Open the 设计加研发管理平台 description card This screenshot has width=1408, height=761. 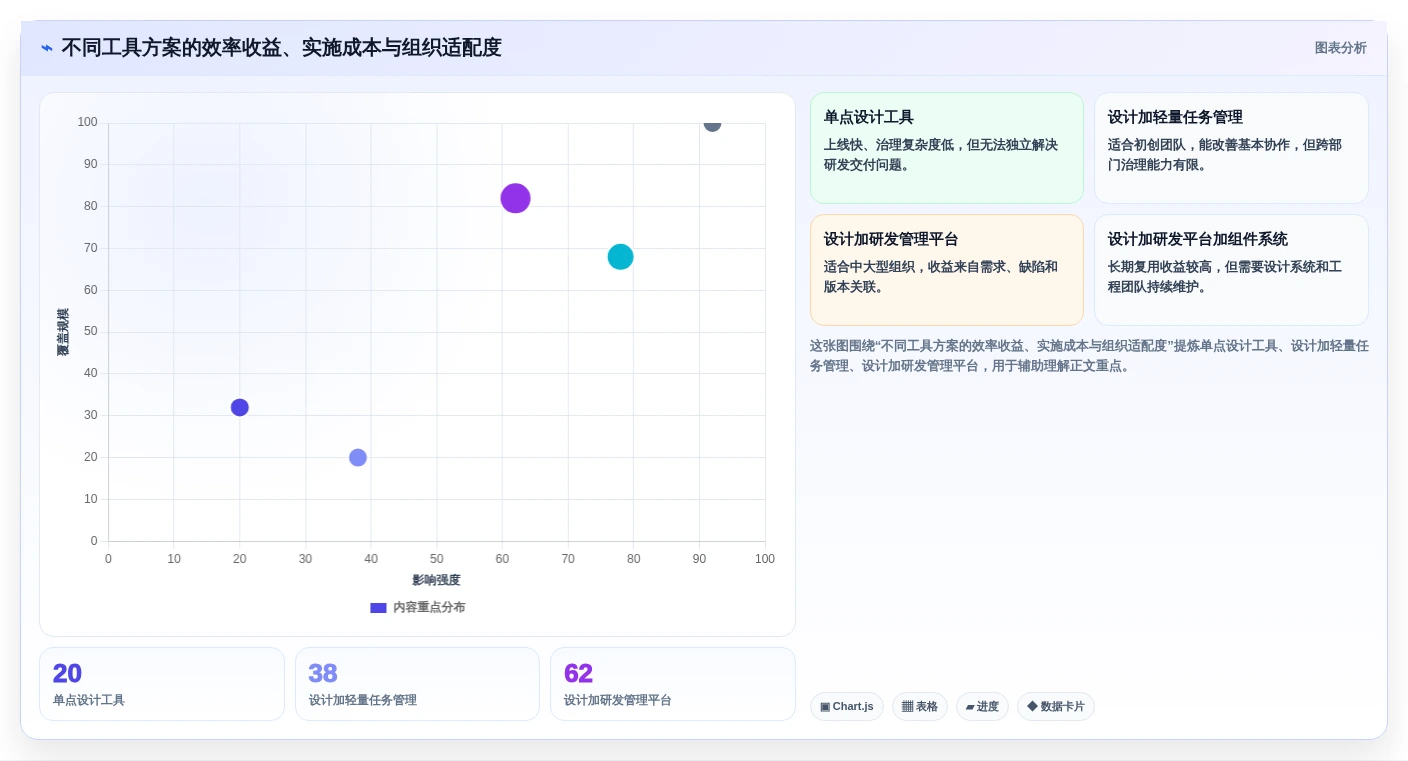tap(947, 270)
